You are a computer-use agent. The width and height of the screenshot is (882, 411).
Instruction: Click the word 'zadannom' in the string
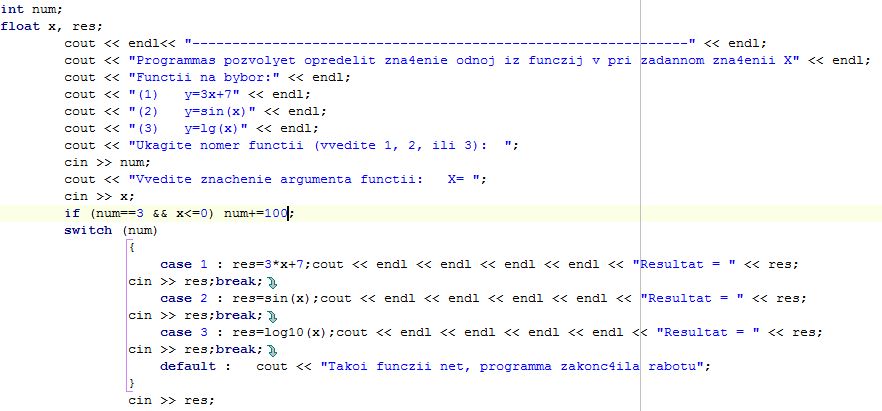click(673, 60)
